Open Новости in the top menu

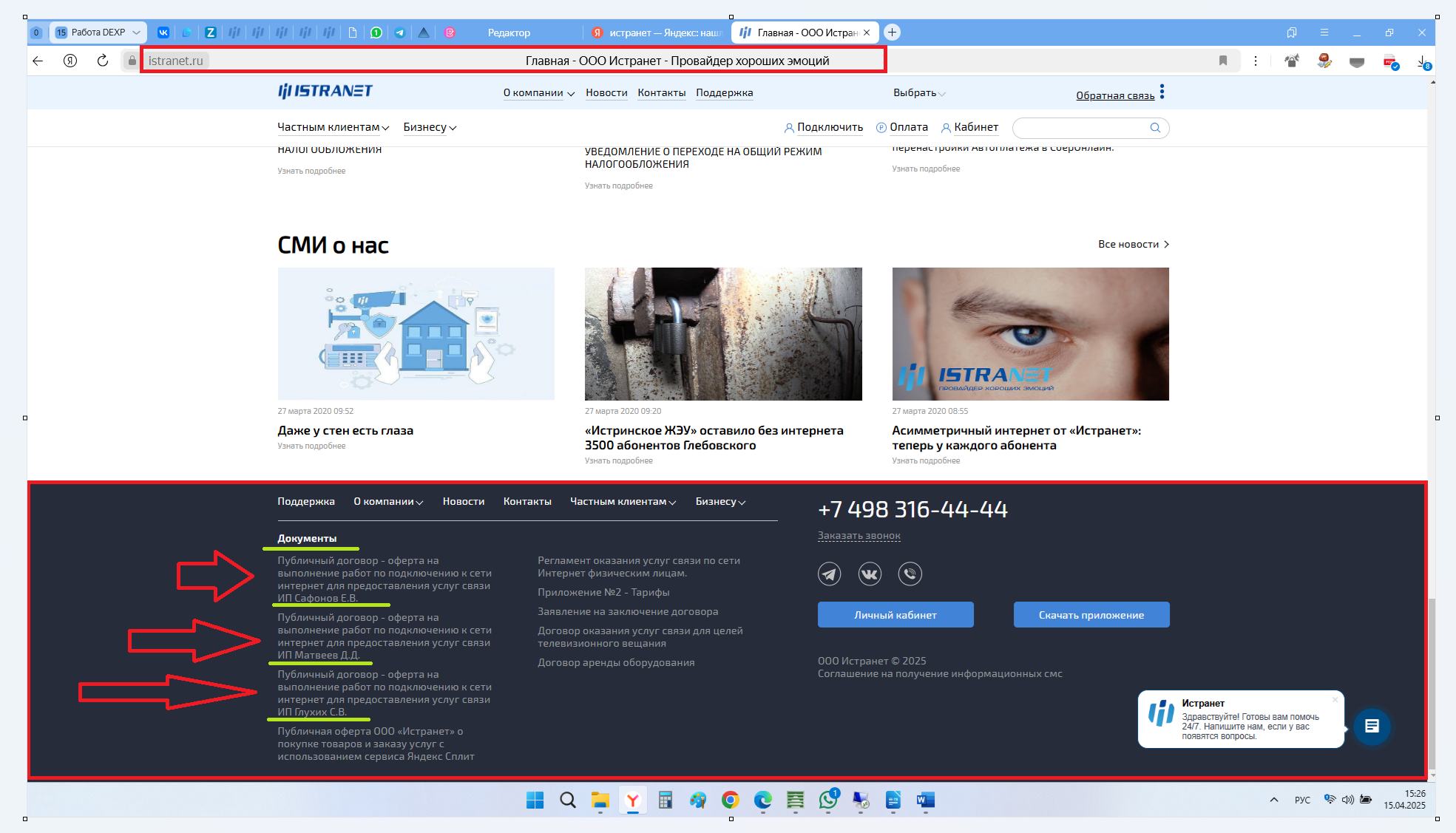(x=606, y=93)
